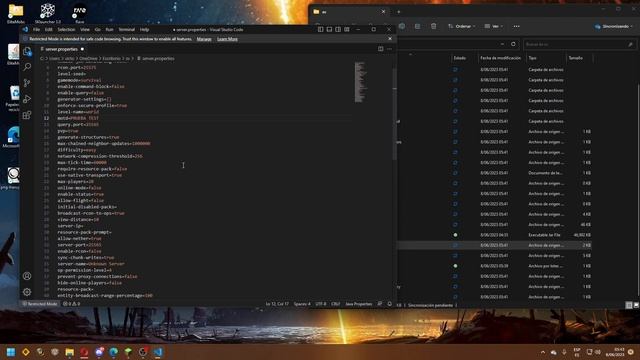The width and height of the screenshot is (640, 360).
Task: Open a new tab in File Explorer
Action: click(399, 12)
